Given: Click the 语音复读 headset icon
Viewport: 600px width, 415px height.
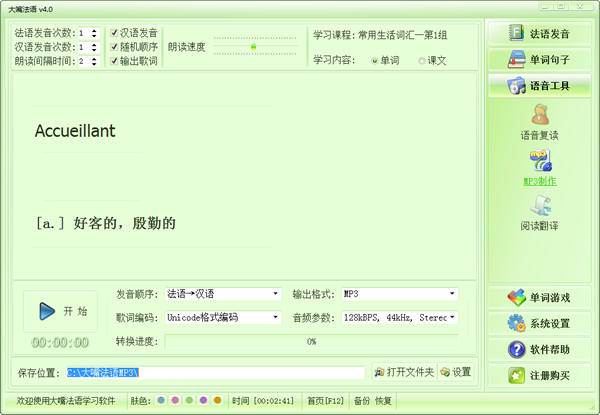Looking at the screenshot, I should coord(540,114).
